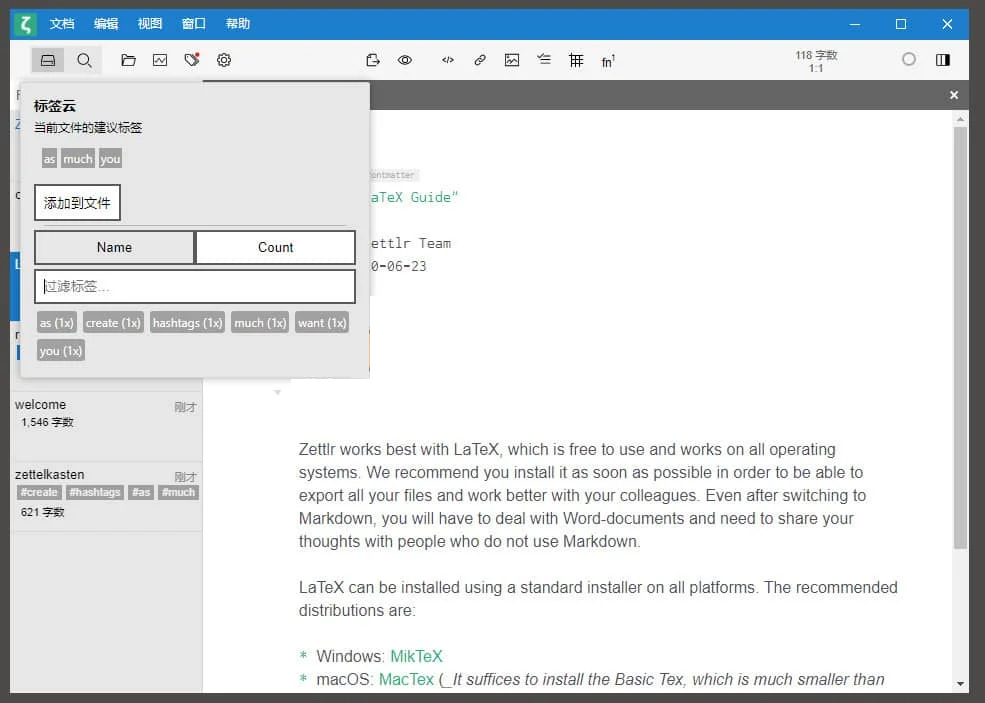This screenshot has height=703, width=985.
Task: Toggle the file manager hard-disk icon
Action: (x=47, y=60)
